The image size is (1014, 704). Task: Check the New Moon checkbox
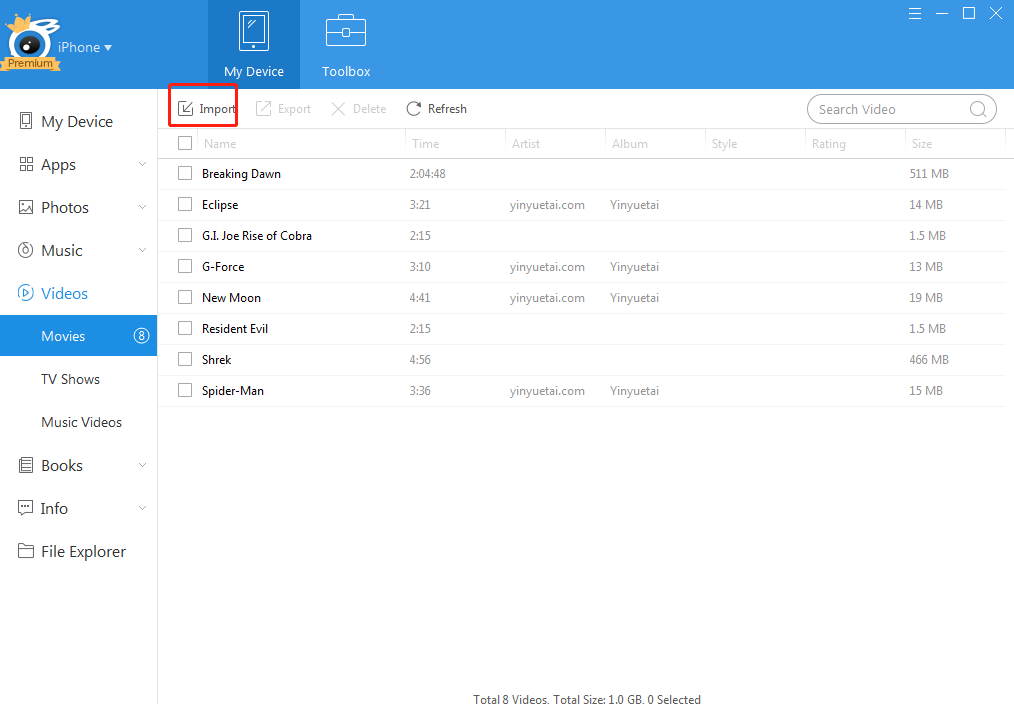pyautogui.click(x=185, y=297)
